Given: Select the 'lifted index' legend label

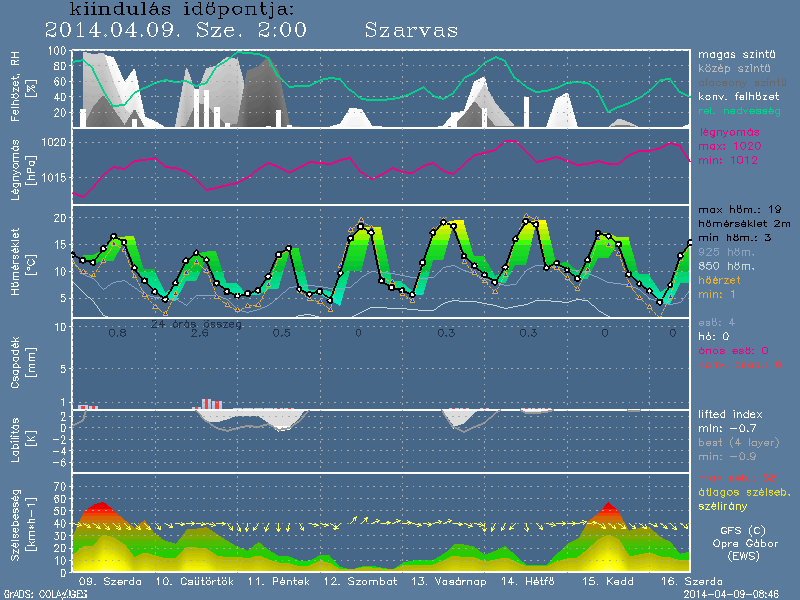Looking at the screenshot, I should pyautogui.click(x=731, y=413).
